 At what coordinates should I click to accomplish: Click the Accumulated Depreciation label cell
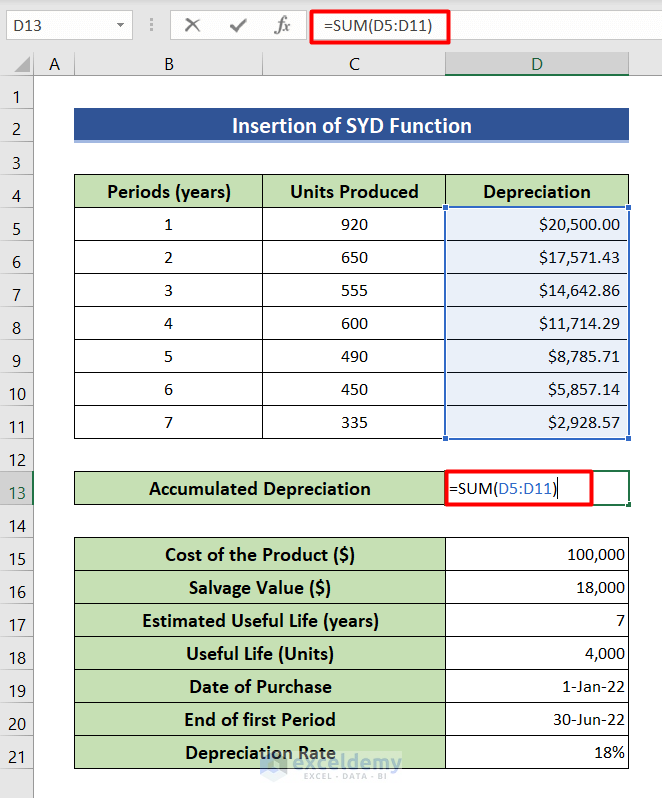pyautogui.click(x=260, y=489)
